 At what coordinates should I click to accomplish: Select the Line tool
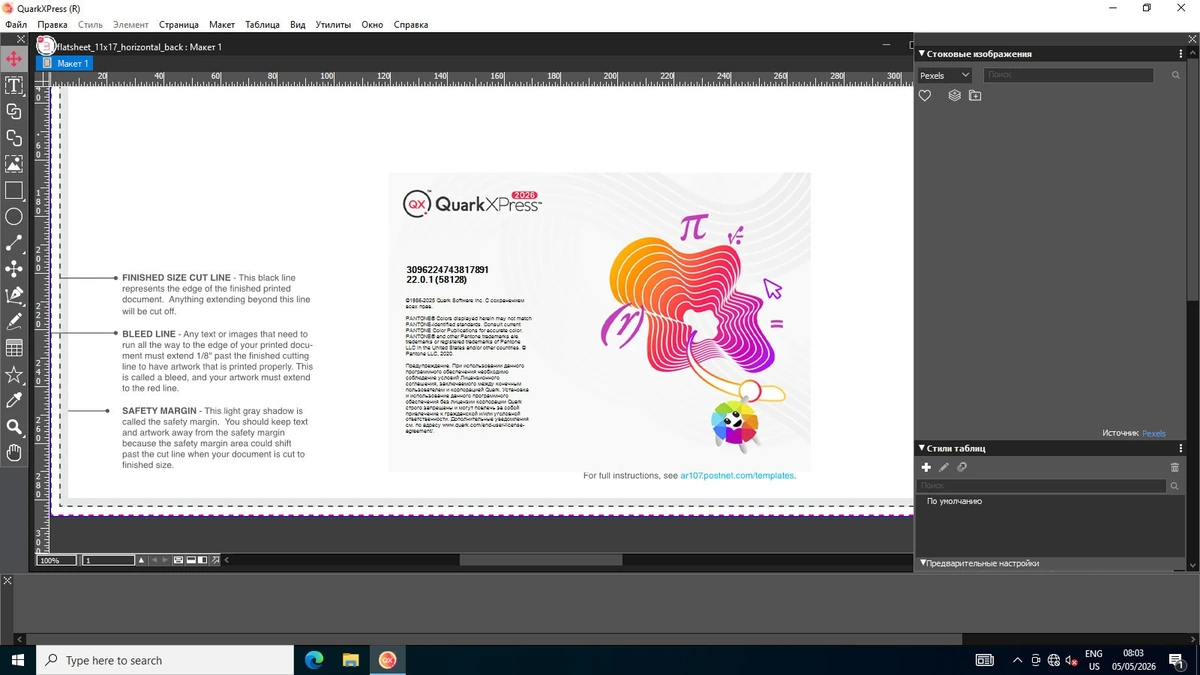point(14,243)
